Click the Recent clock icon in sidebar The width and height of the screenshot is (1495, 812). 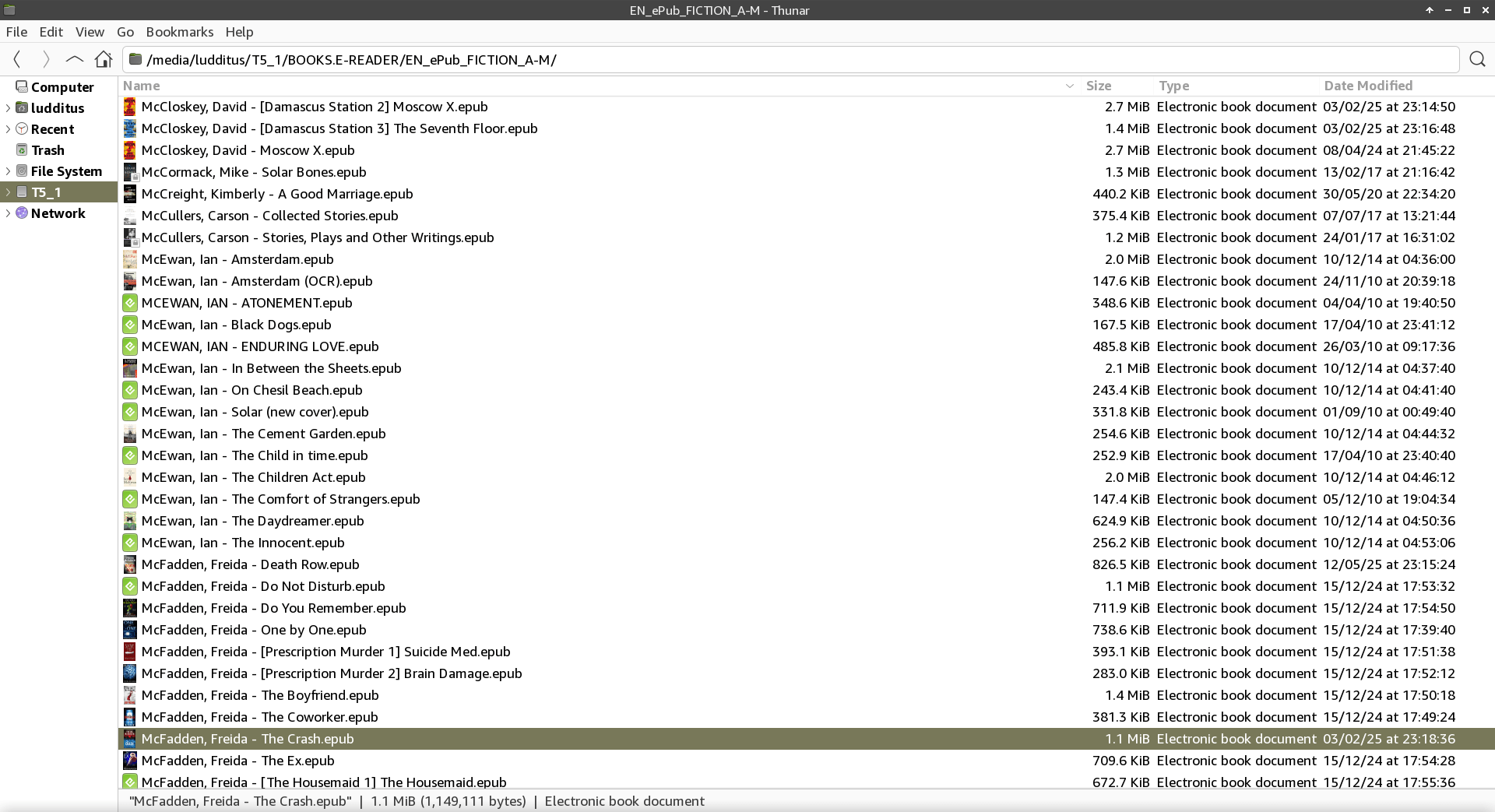22,129
